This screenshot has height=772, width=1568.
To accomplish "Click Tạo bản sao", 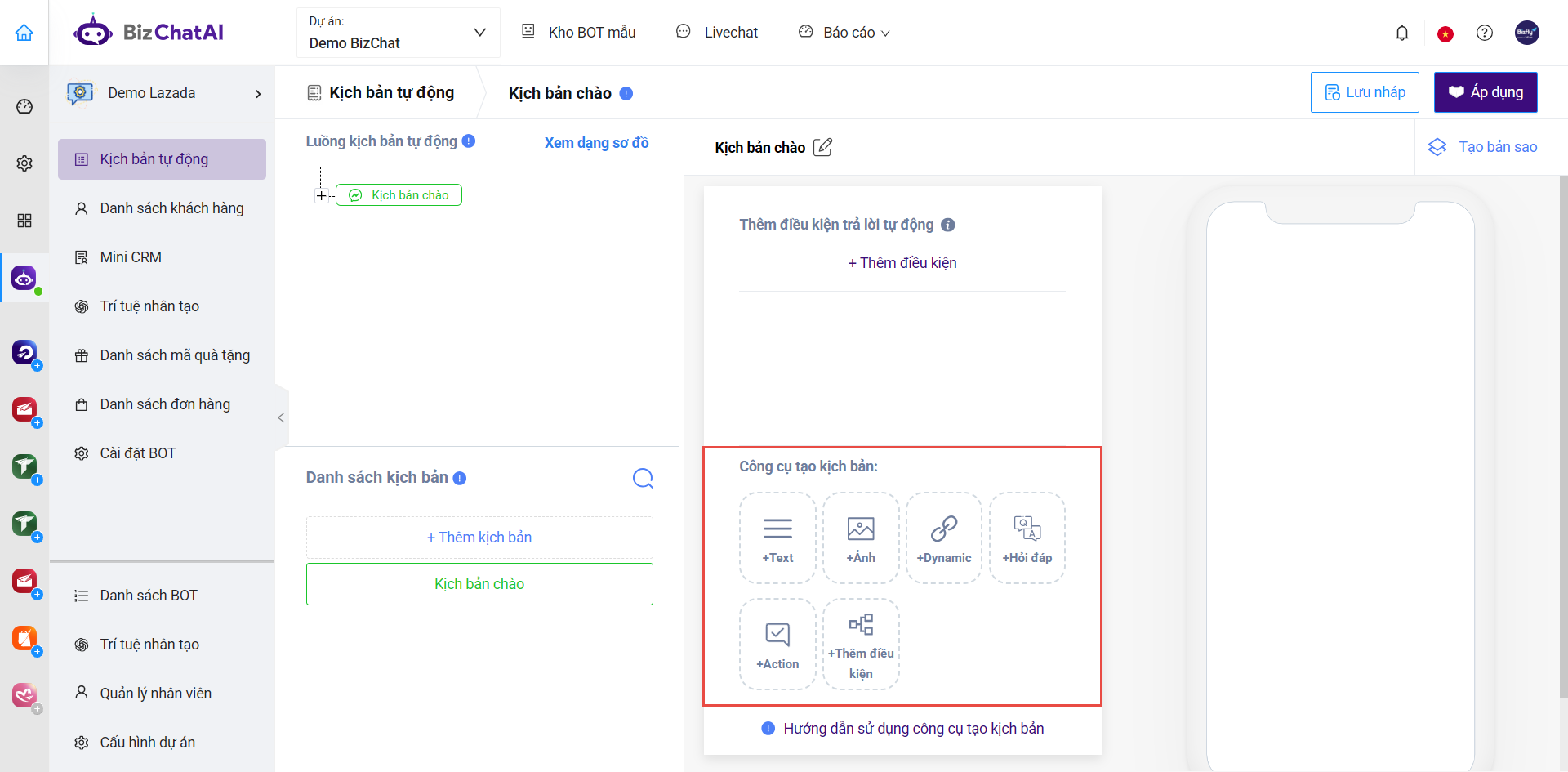I will [1482, 147].
